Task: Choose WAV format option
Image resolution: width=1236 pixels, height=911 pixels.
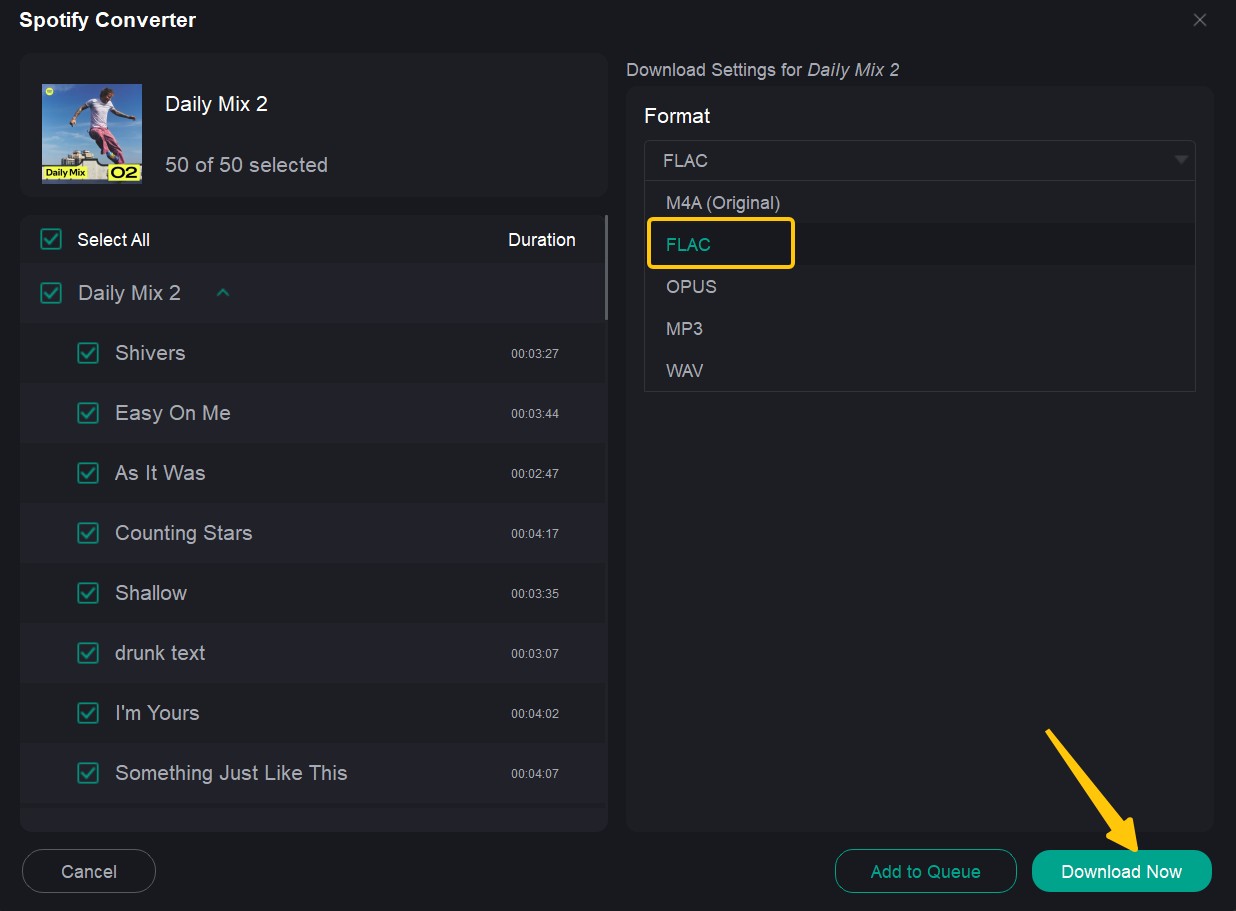Action: [685, 371]
